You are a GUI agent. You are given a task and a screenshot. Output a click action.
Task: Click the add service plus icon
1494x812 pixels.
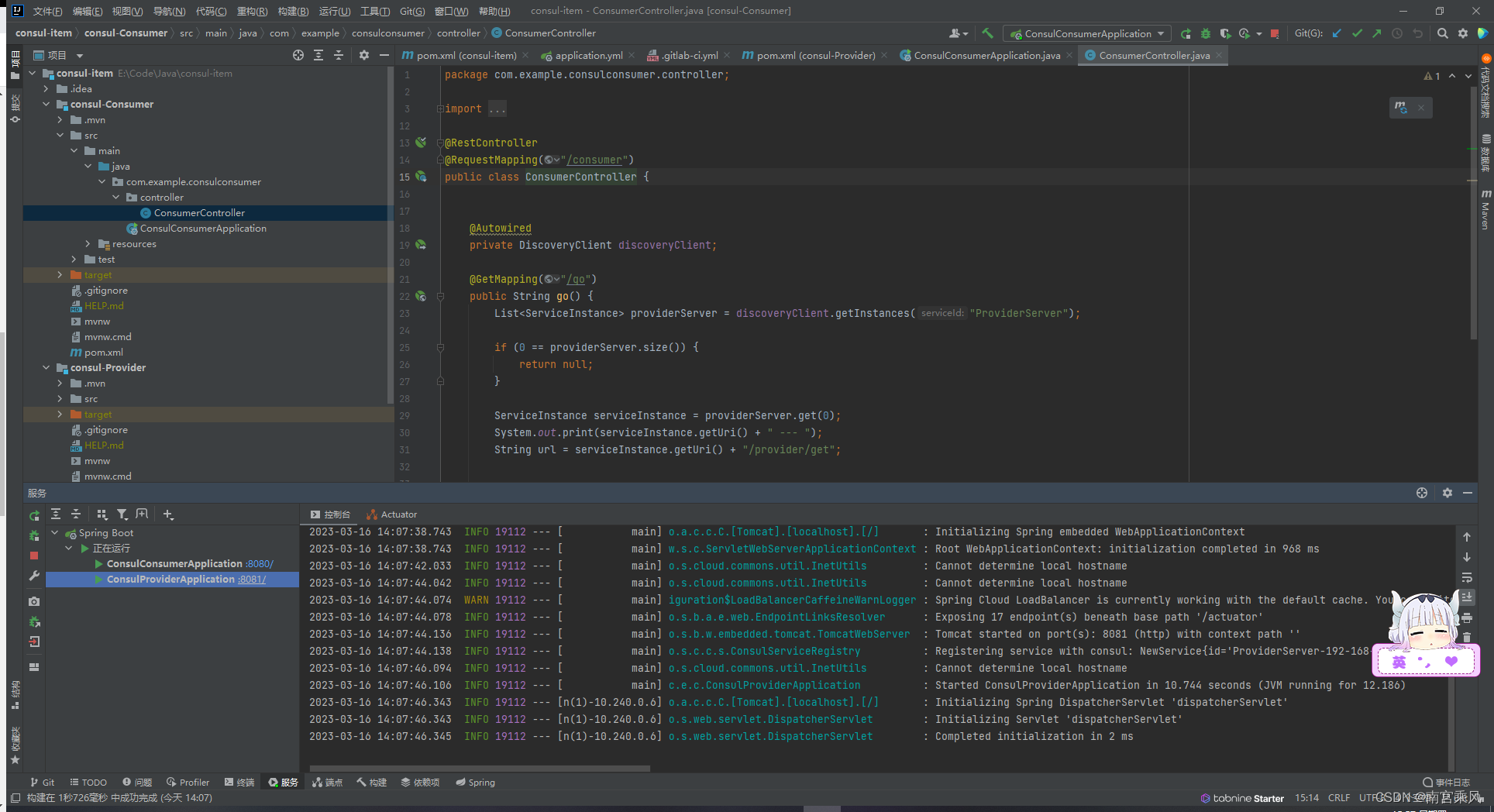[x=168, y=514]
